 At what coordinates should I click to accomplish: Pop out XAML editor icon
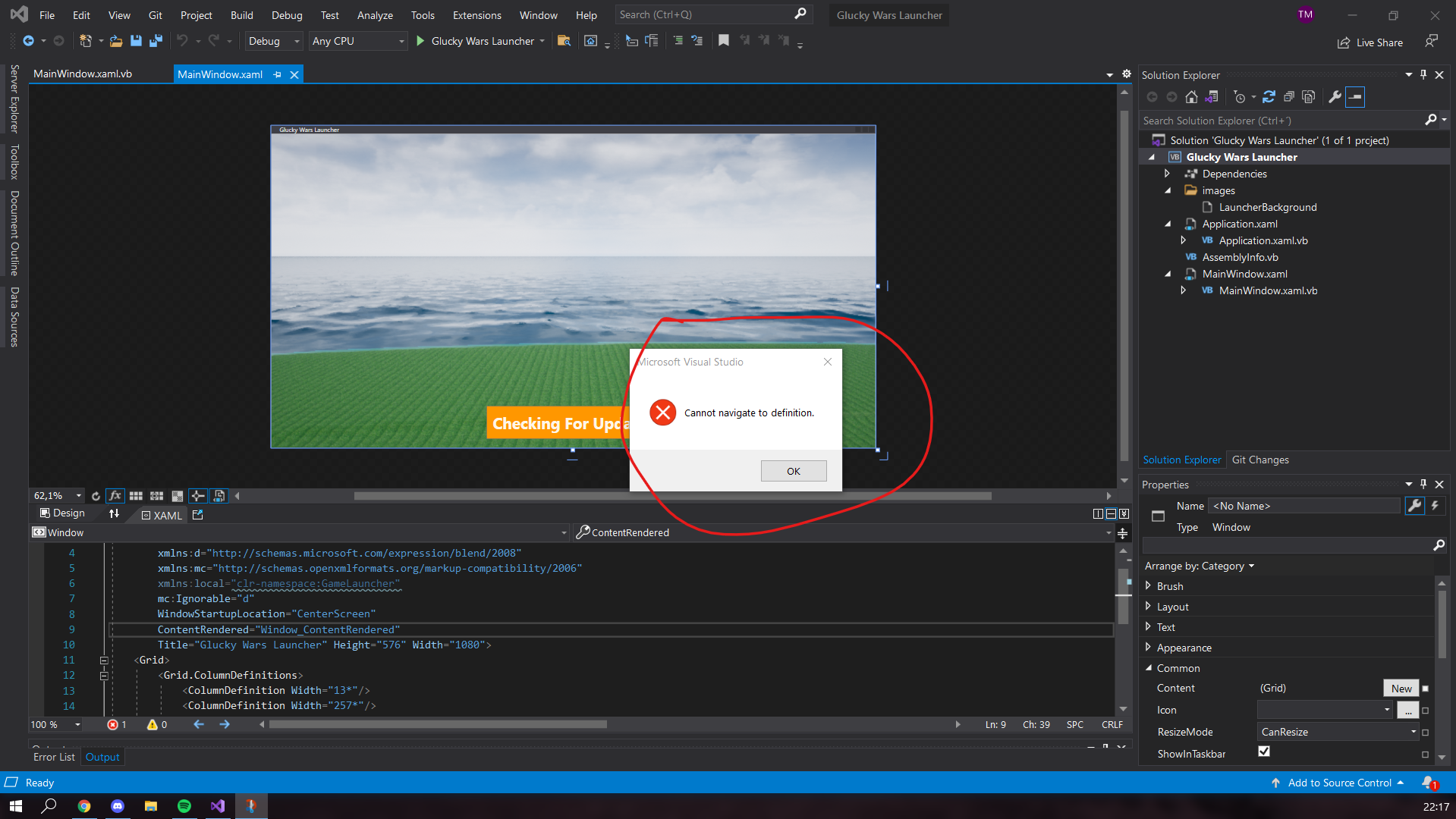click(x=198, y=515)
